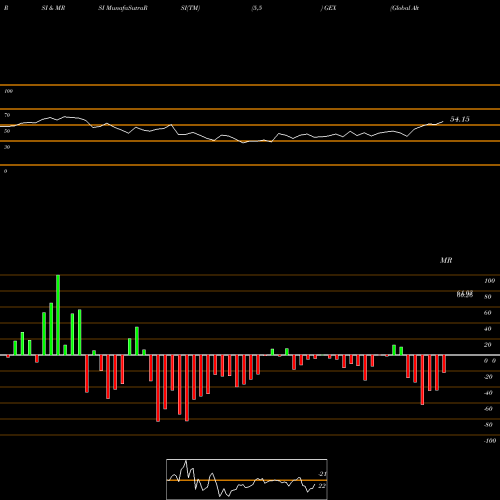Open the mini overview chart at the bottom

coord(247,479)
